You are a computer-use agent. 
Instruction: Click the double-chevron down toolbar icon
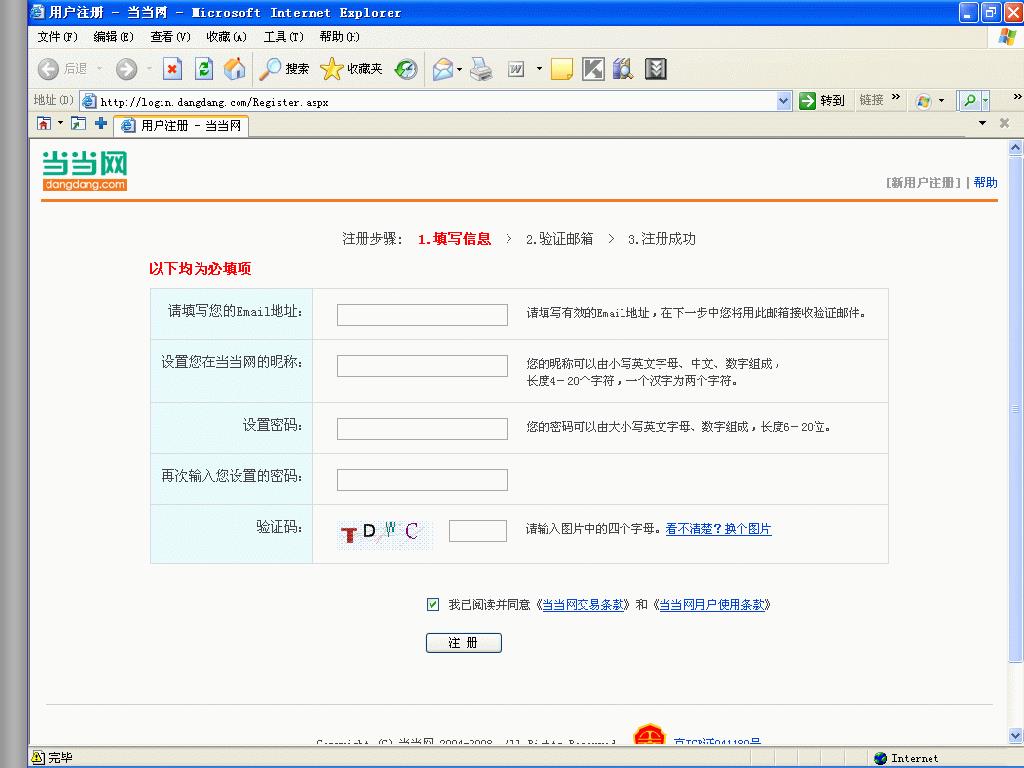[656, 69]
